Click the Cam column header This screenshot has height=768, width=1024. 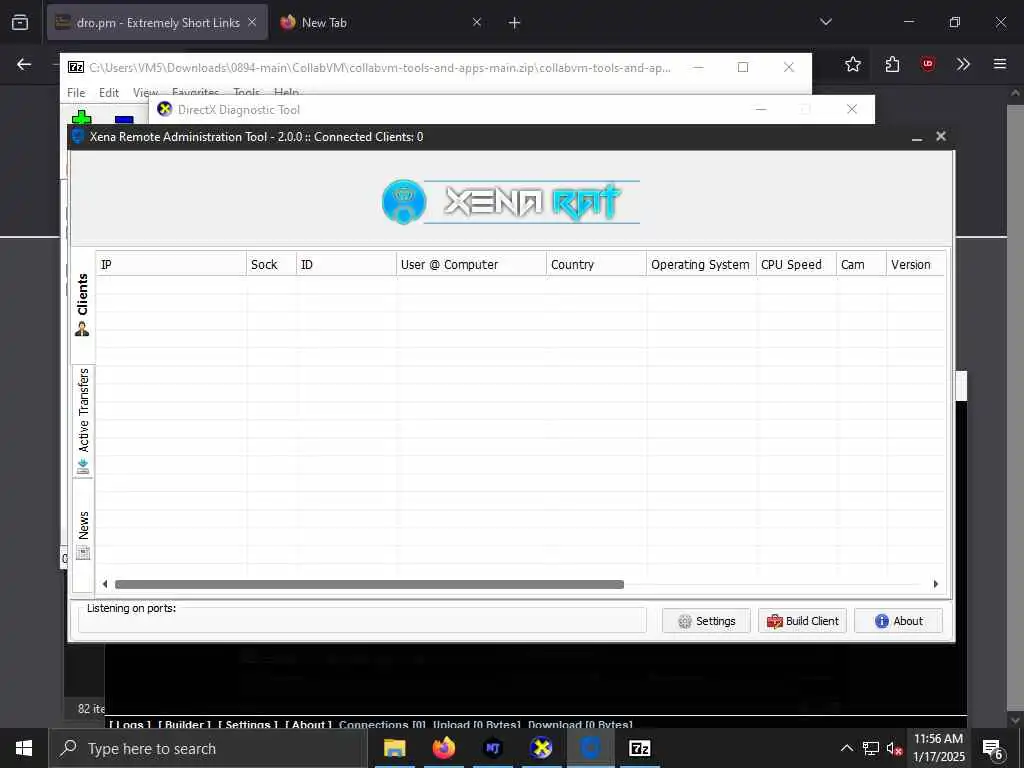861,264
